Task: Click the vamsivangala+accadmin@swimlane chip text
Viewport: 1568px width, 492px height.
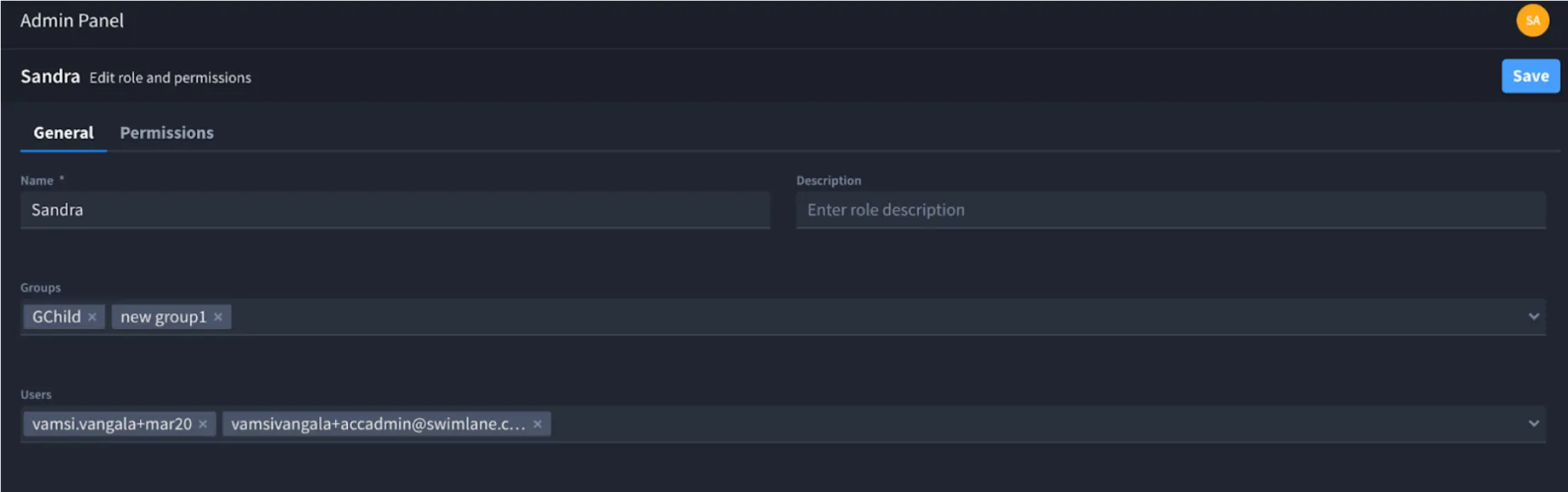Action: (378, 424)
